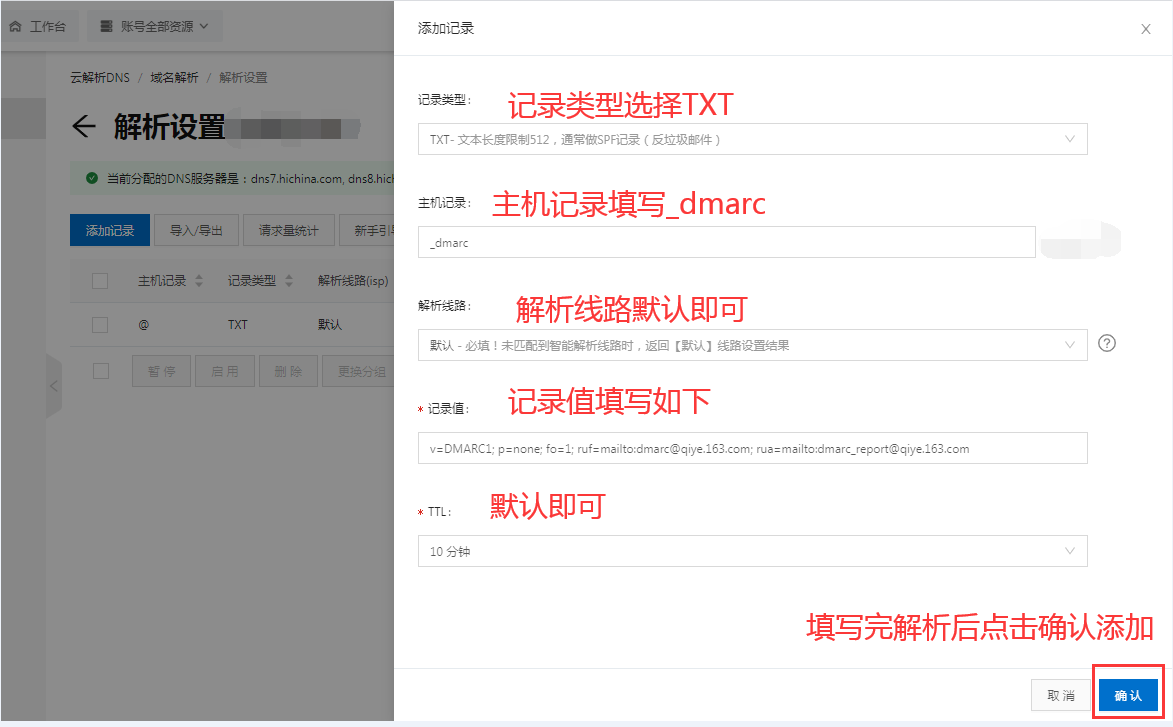Viewport: 1173px width, 727px height.
Task: Expand the 解析线路 默认 dropdown
Action: (752, 345)
